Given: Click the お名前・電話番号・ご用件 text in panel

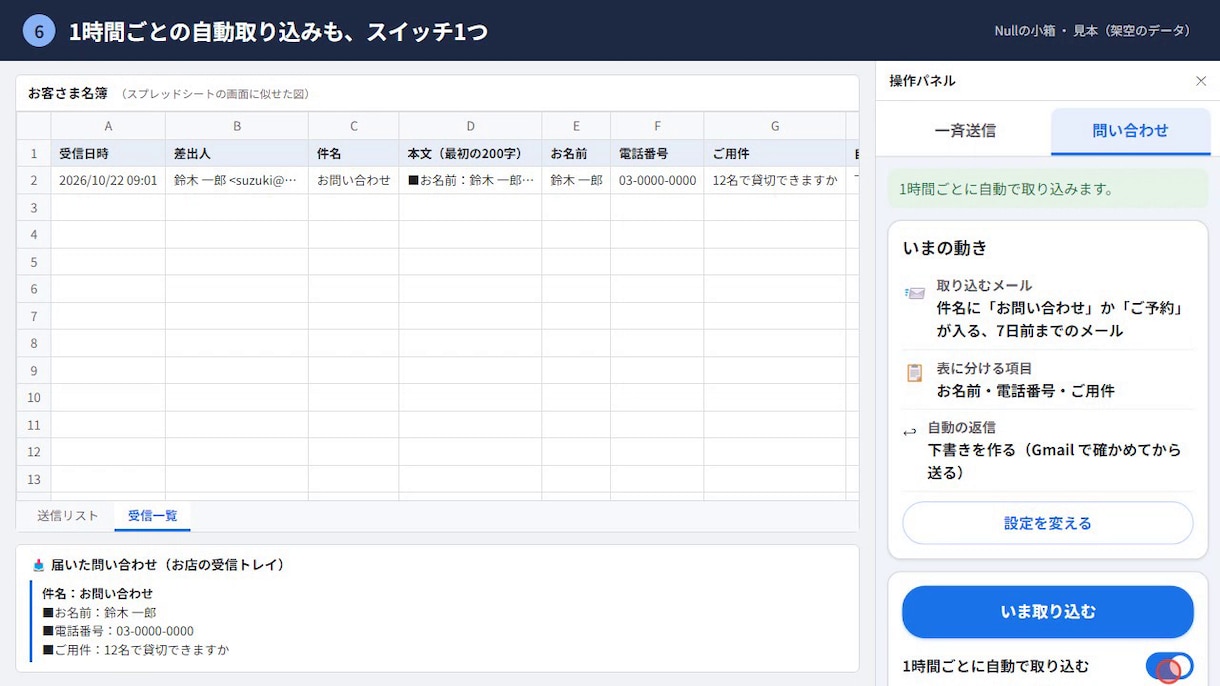Looking at the screenshot, I should [1025, 391].
